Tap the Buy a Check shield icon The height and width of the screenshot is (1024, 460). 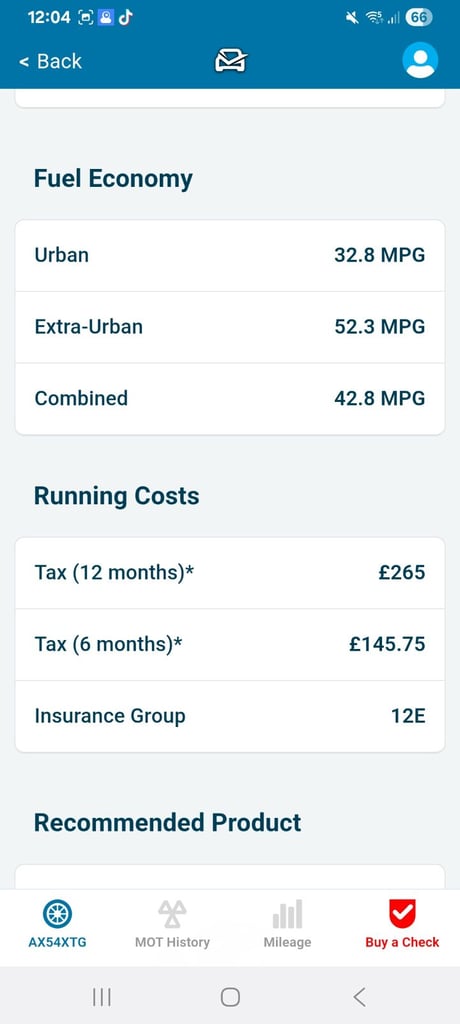point(402,914)
